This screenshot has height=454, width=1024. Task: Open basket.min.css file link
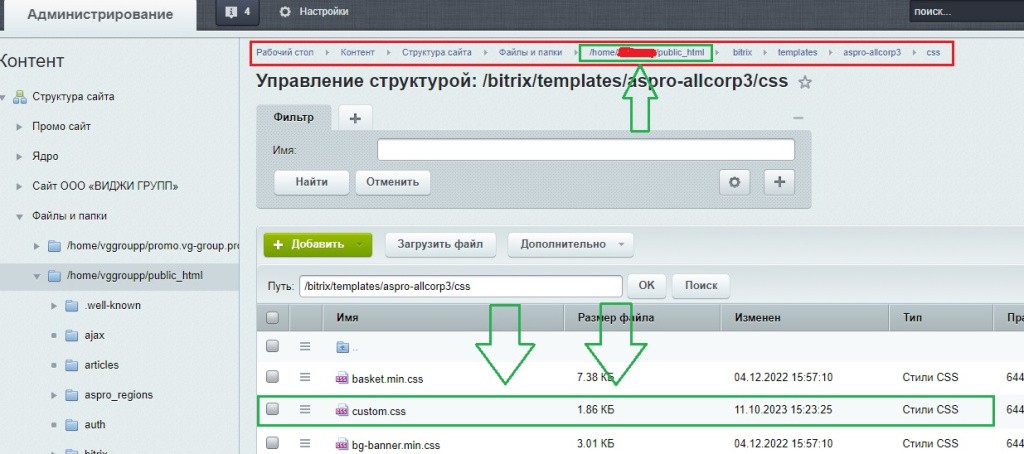coord(387,379)
